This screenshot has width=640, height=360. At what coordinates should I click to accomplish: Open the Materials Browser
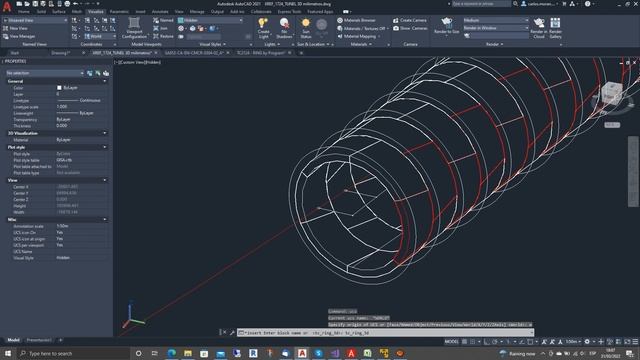[x=356, y=20]
